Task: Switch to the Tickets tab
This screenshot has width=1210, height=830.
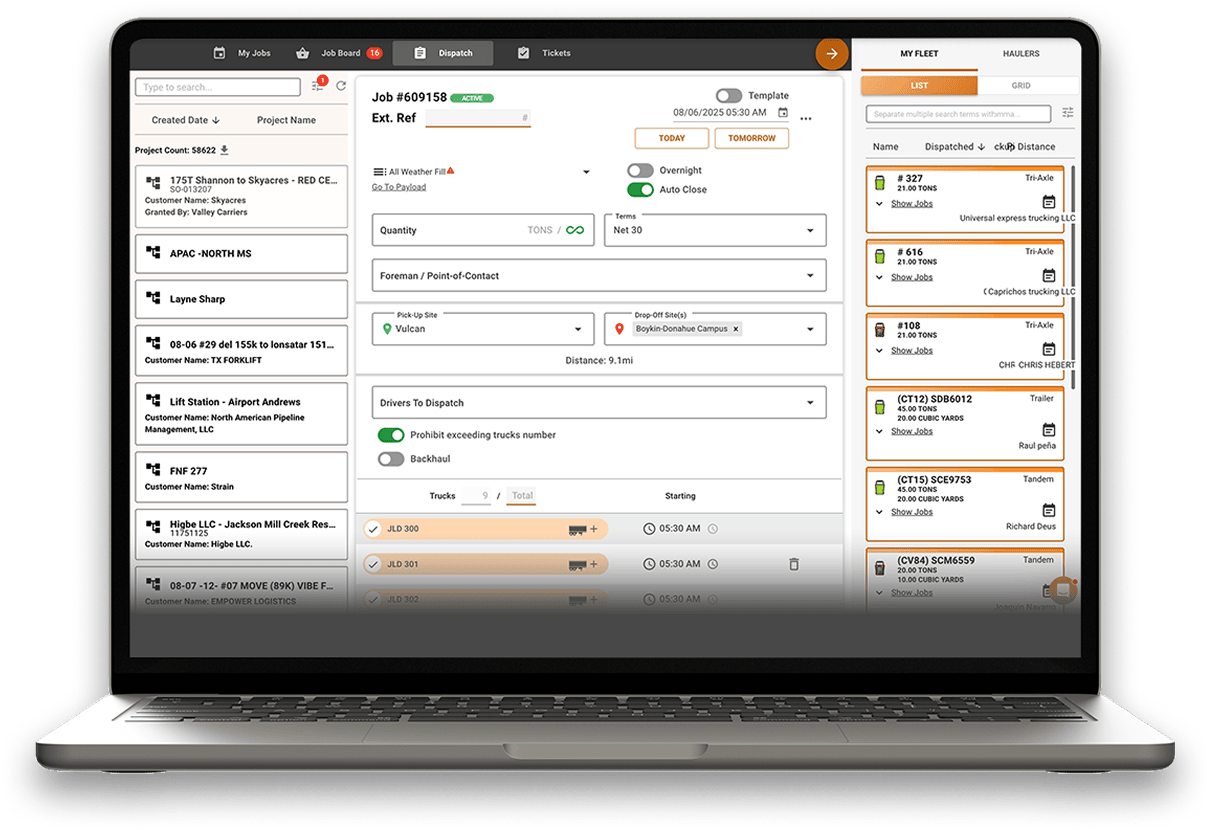Action: [545, 53]
